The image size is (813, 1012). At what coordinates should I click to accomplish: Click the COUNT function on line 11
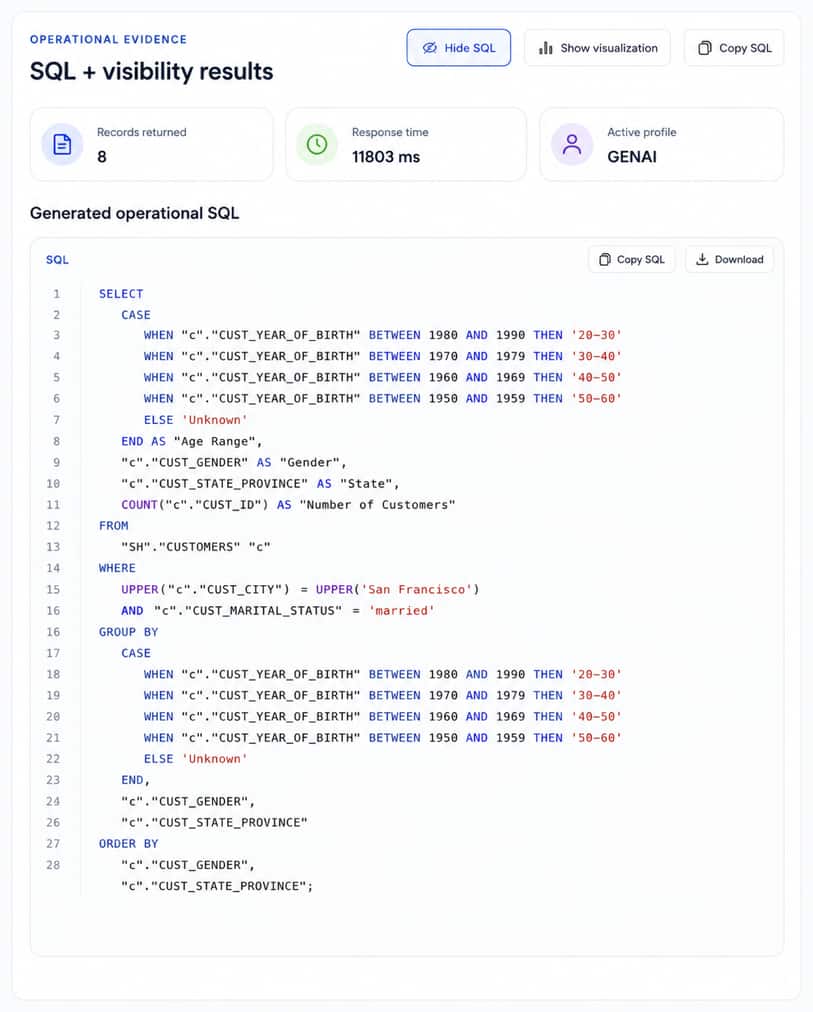click(139, 505)
